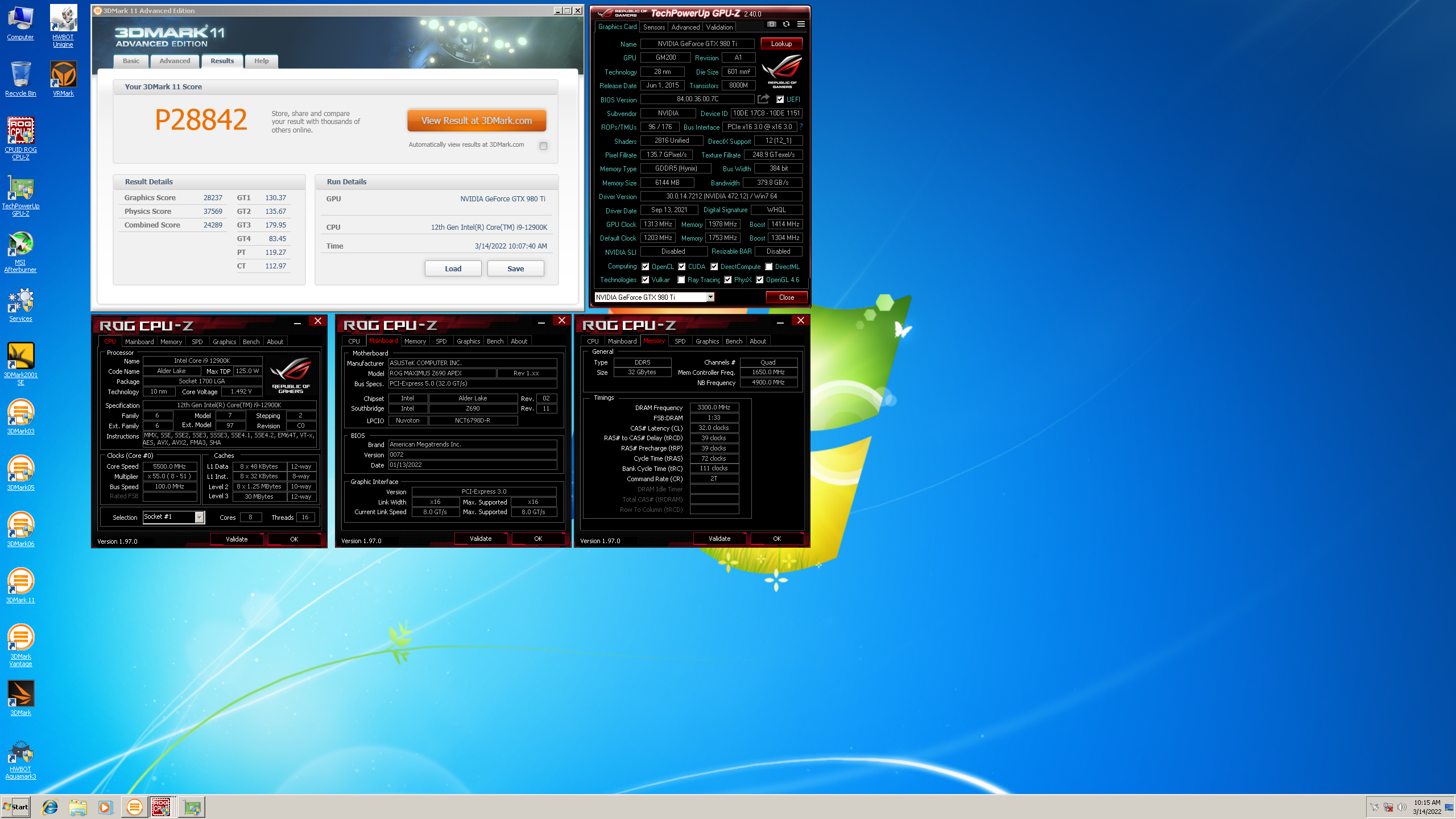Click Save button in Run Details

[516, 268]
